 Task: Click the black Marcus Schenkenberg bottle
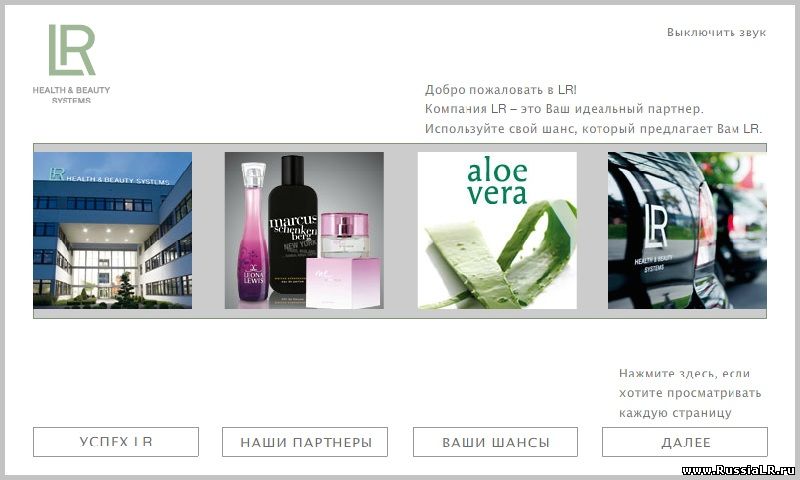[x=293, y=223]
